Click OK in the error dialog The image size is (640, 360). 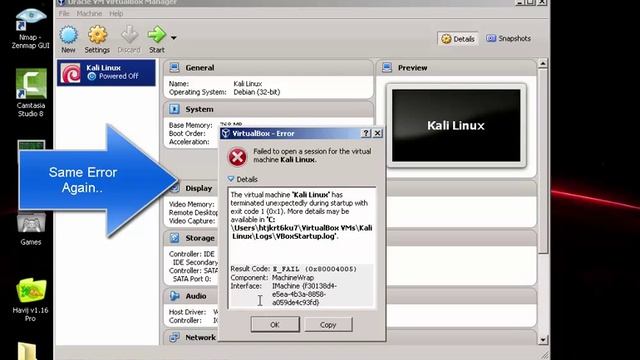[275, 325]
